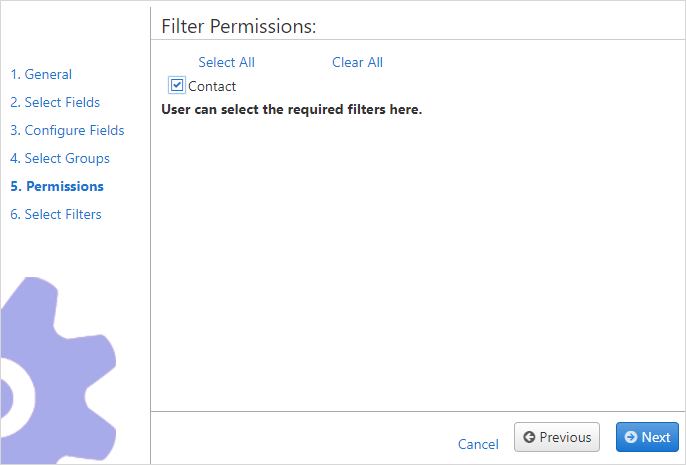686x465 pixels.
Task: Open step 6. Select Filters
Action: click(x=56, y=214)
